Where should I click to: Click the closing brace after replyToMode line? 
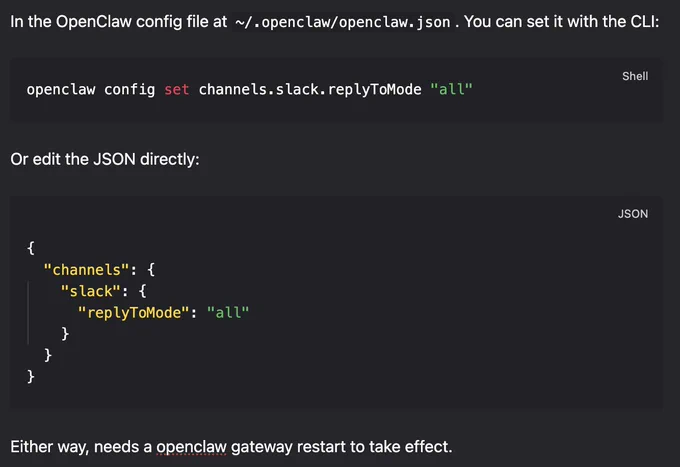pos(65,334)
